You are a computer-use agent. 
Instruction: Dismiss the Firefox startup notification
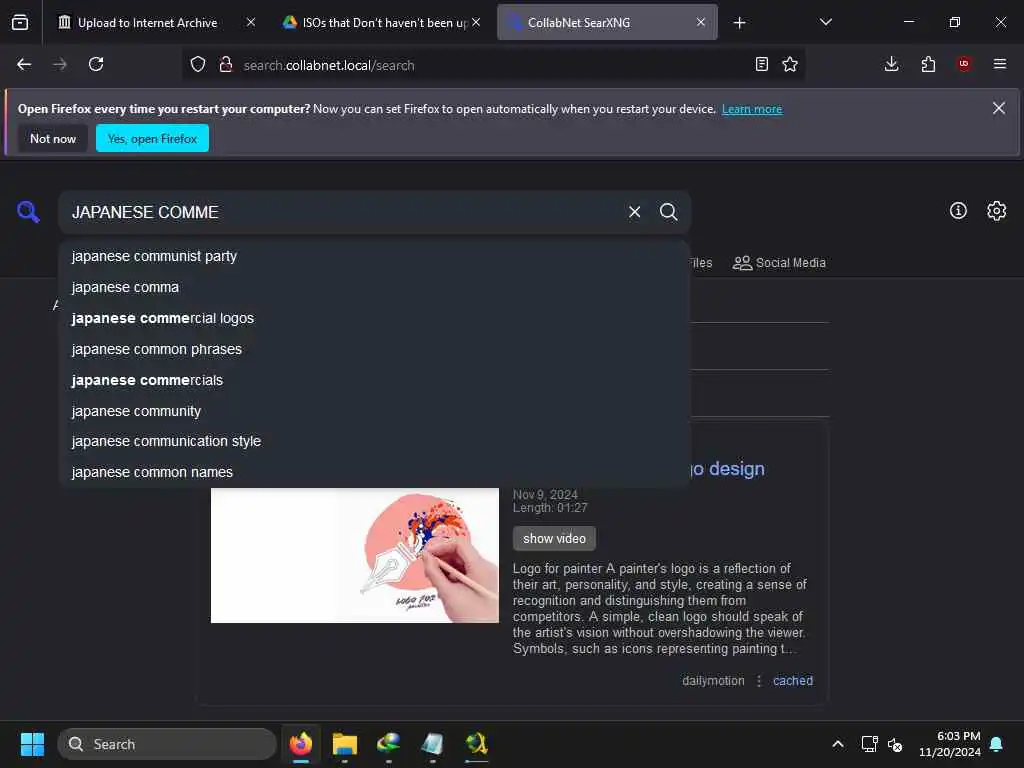999,108
